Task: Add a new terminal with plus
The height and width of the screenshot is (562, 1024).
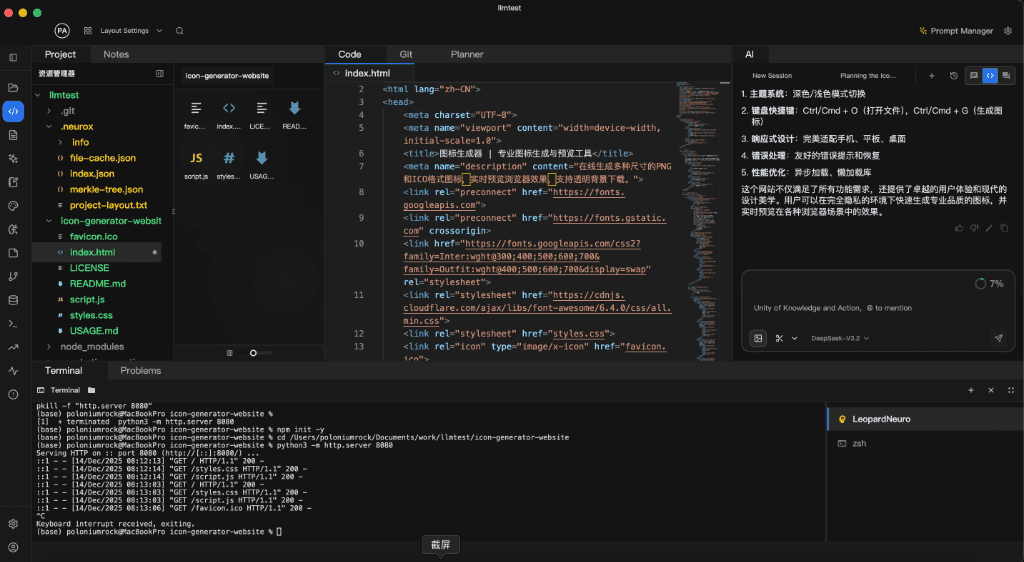Action: [x=971, y=390]
